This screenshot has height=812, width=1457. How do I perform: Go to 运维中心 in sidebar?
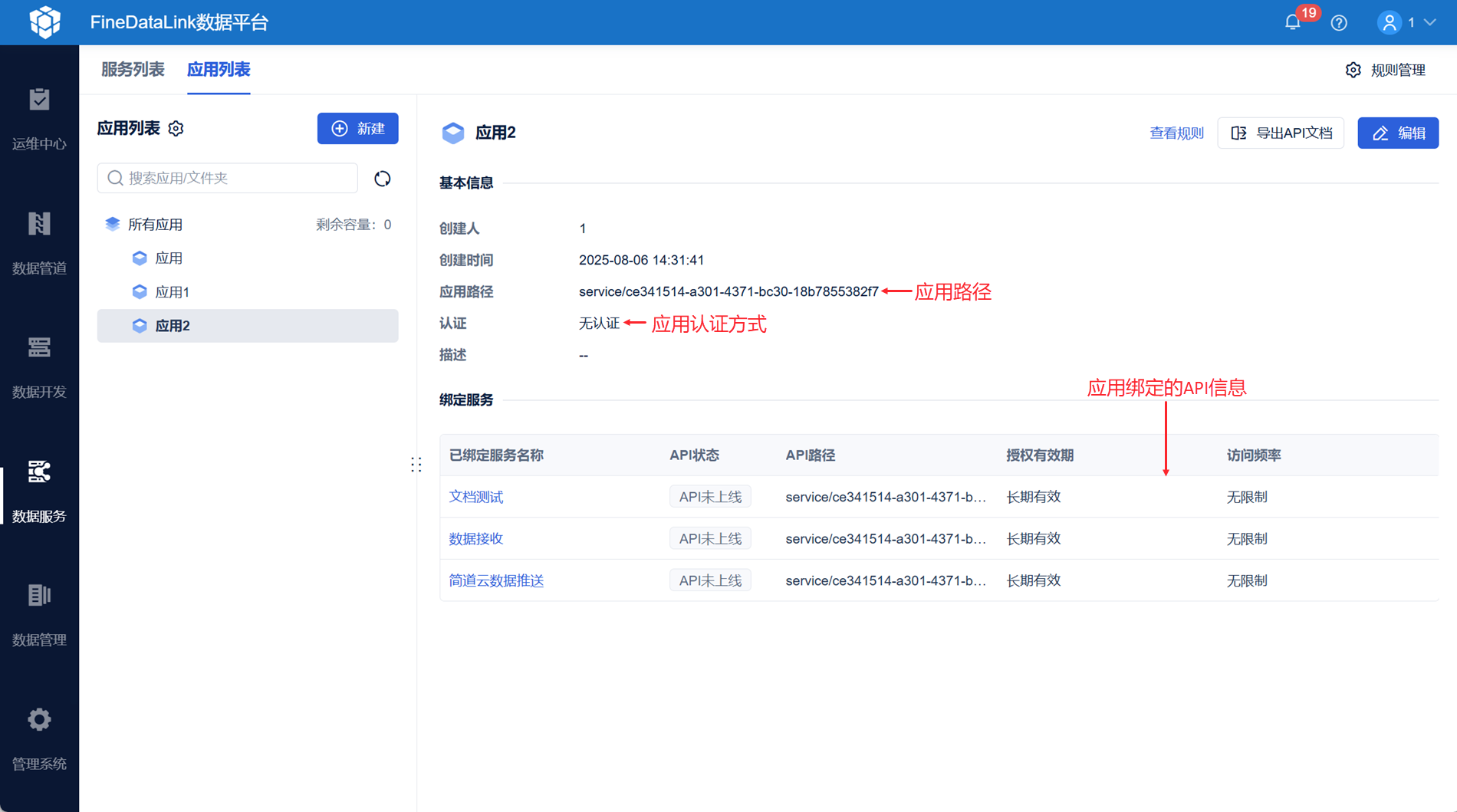point(39,119)
